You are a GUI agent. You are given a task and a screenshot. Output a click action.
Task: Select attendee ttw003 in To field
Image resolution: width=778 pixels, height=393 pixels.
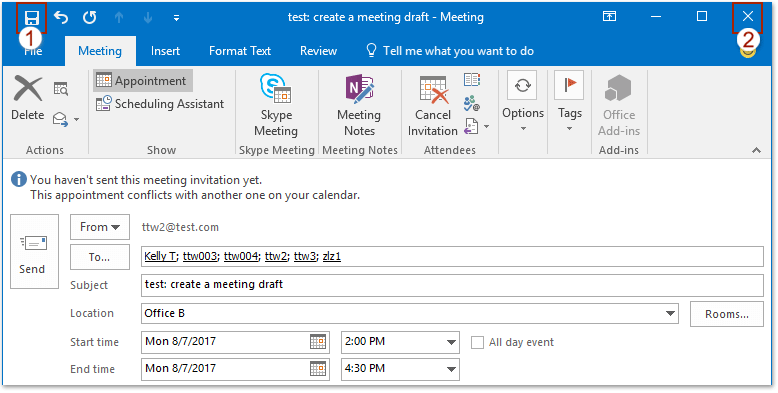[201, 257]
